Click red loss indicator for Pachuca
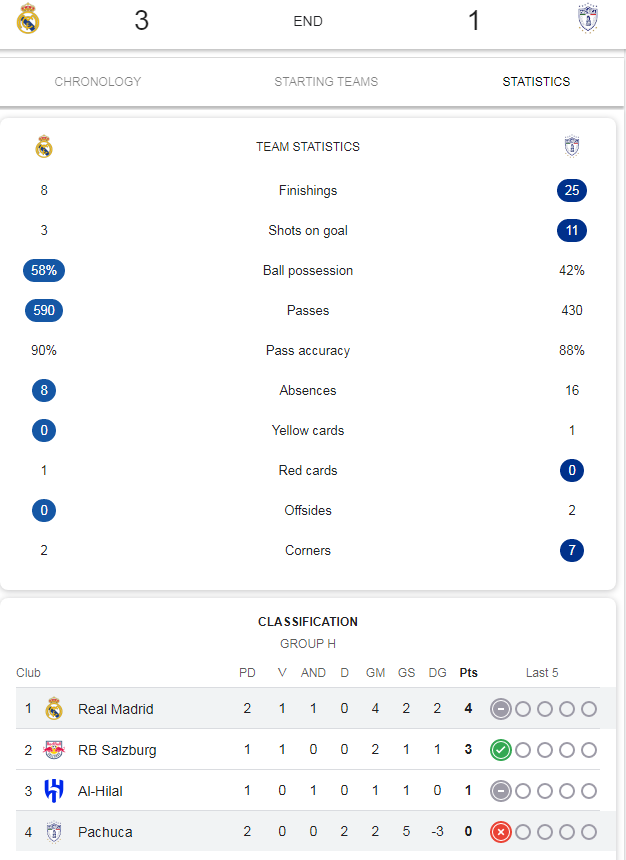This screenshot has width=626, height=860. (x=500, y=832)
